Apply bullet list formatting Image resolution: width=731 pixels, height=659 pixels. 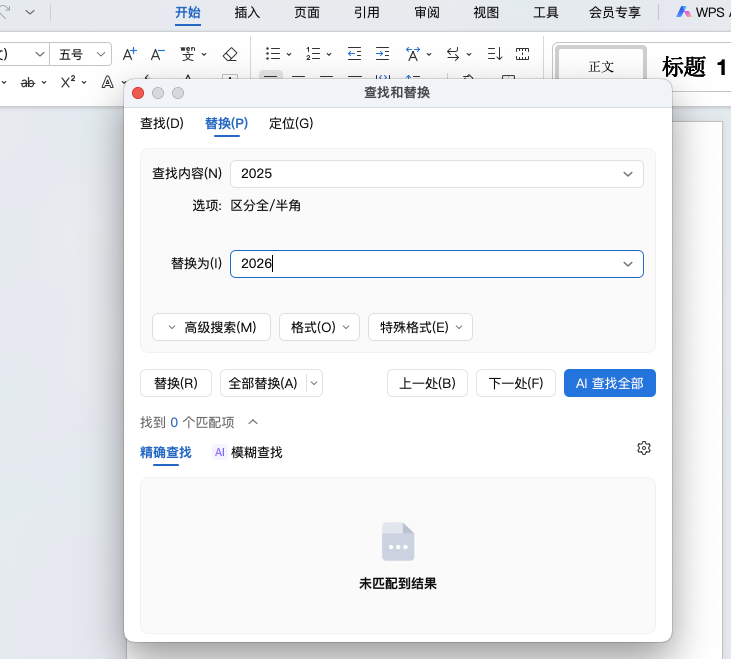pyautogui.click(x=273, y=54)
